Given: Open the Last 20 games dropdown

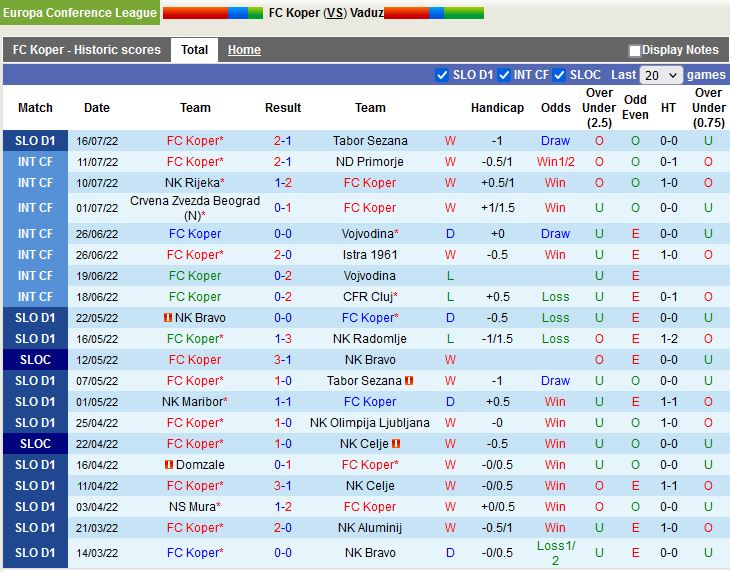Looking at the screenshot, I should 661,75.
